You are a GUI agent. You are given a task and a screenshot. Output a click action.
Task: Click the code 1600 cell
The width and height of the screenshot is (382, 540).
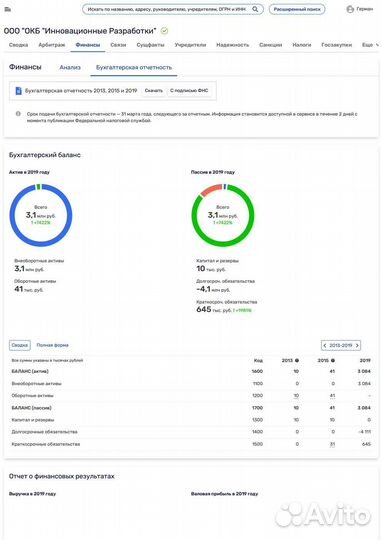(x=257, y=371)
